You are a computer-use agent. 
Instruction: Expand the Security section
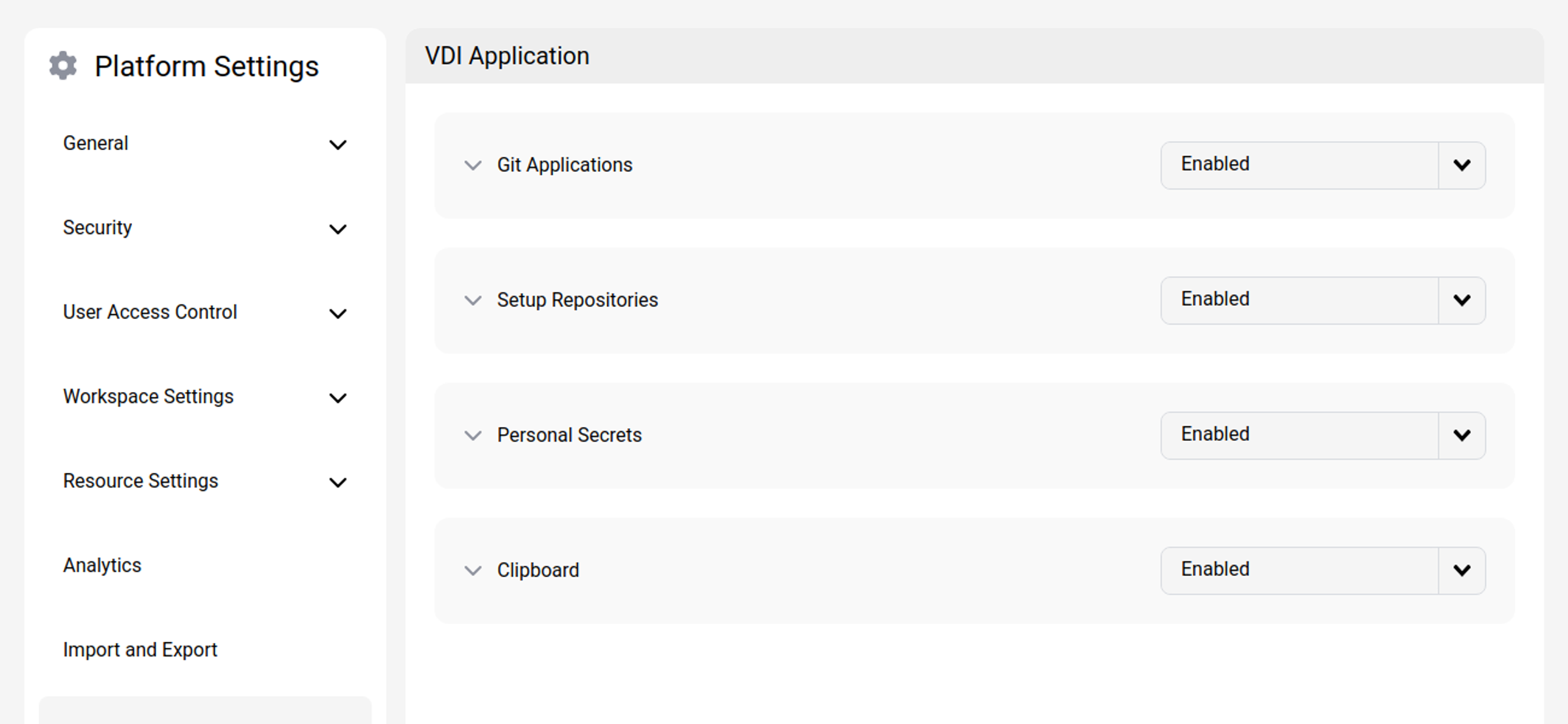339,230
